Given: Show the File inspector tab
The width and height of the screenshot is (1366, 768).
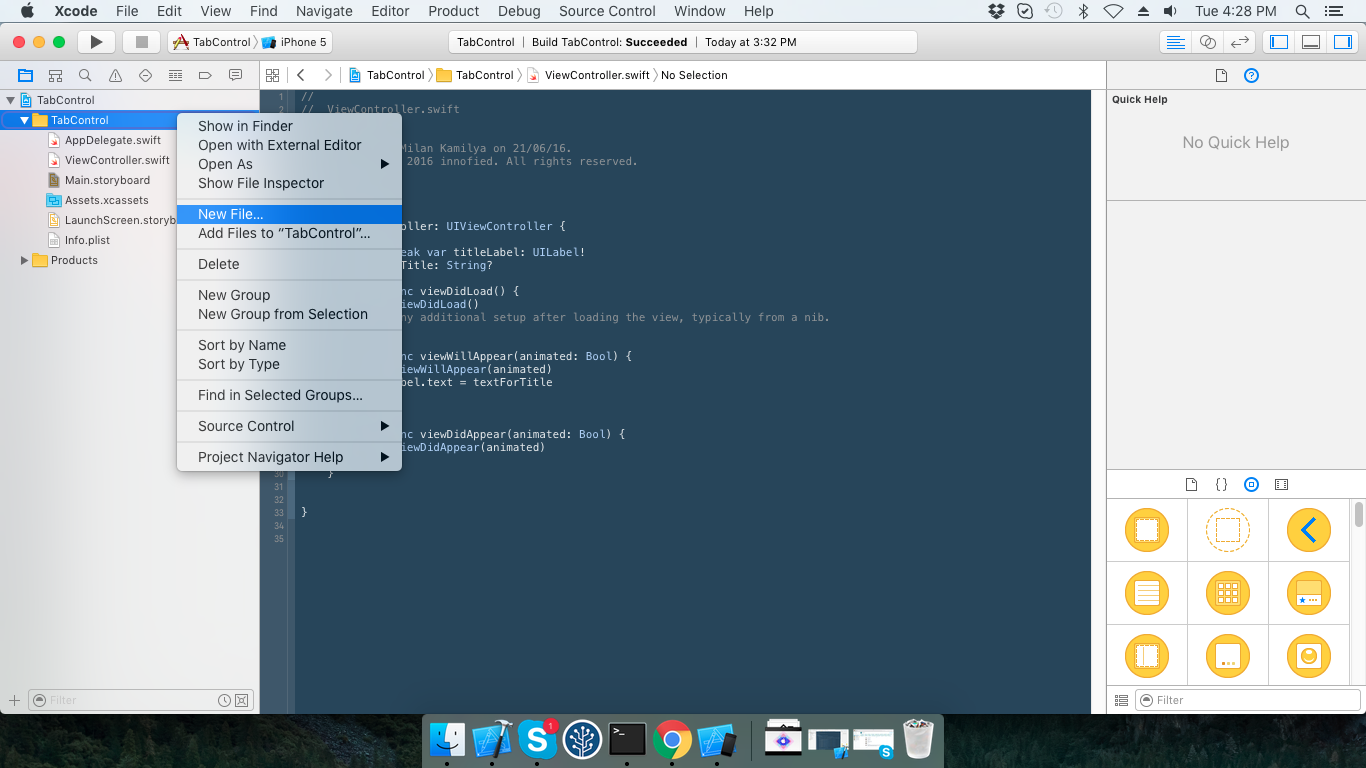Looking at the screenshot, I should pos(1221,75).
